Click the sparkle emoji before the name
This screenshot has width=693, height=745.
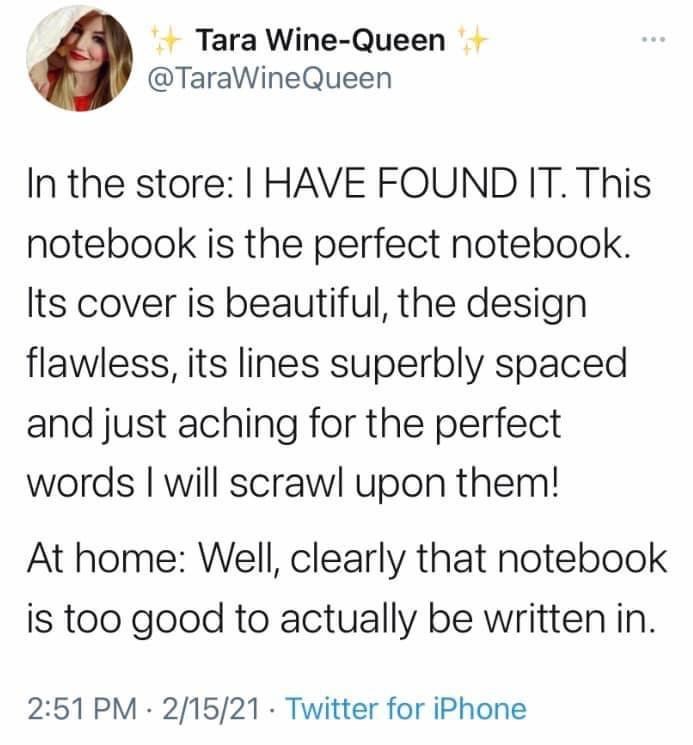166,41
